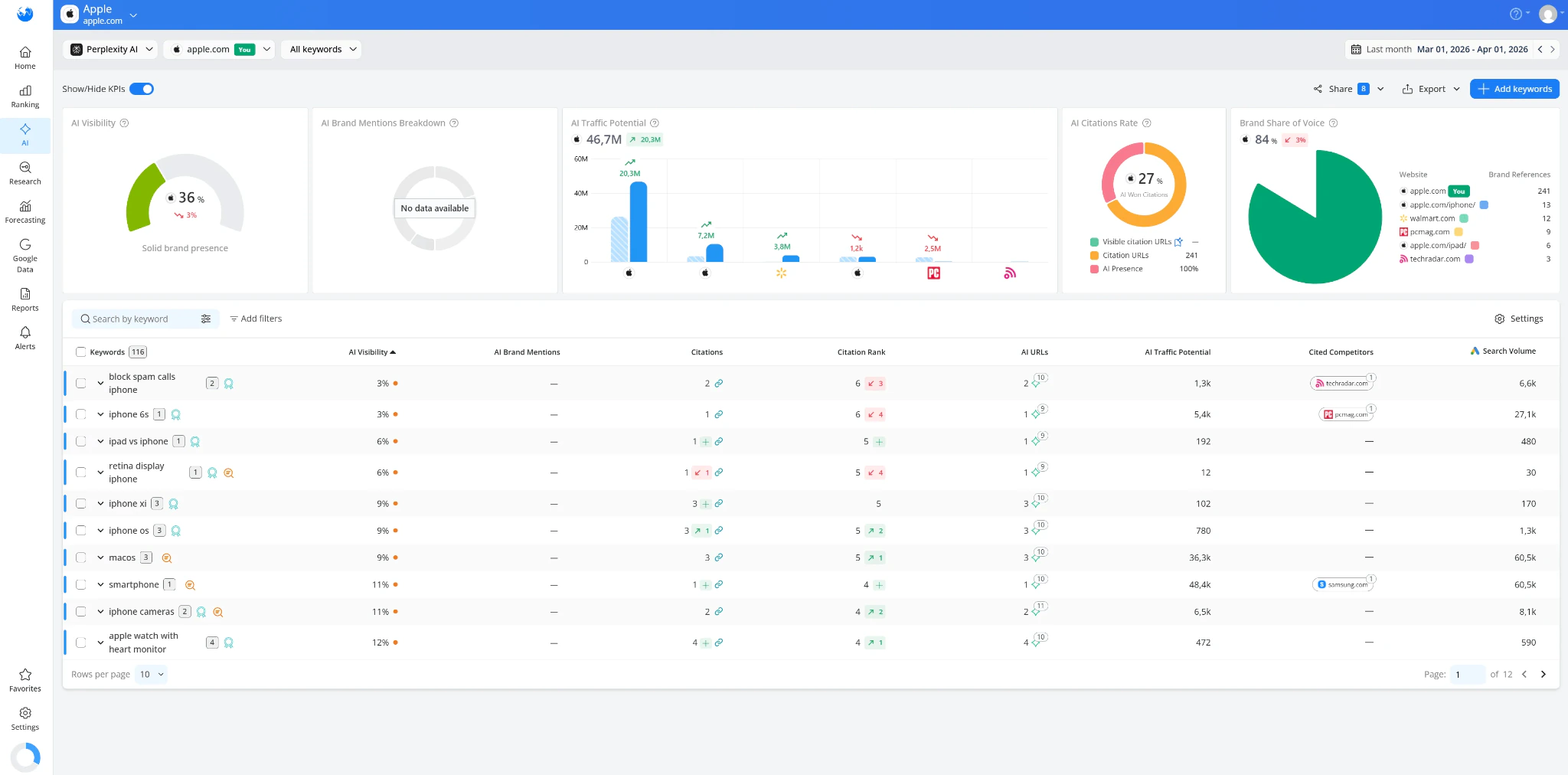This screenshot has height=775, width=1568.
Task: Click the Brand Share of Voice info icon
Action: coord(1333,123)
